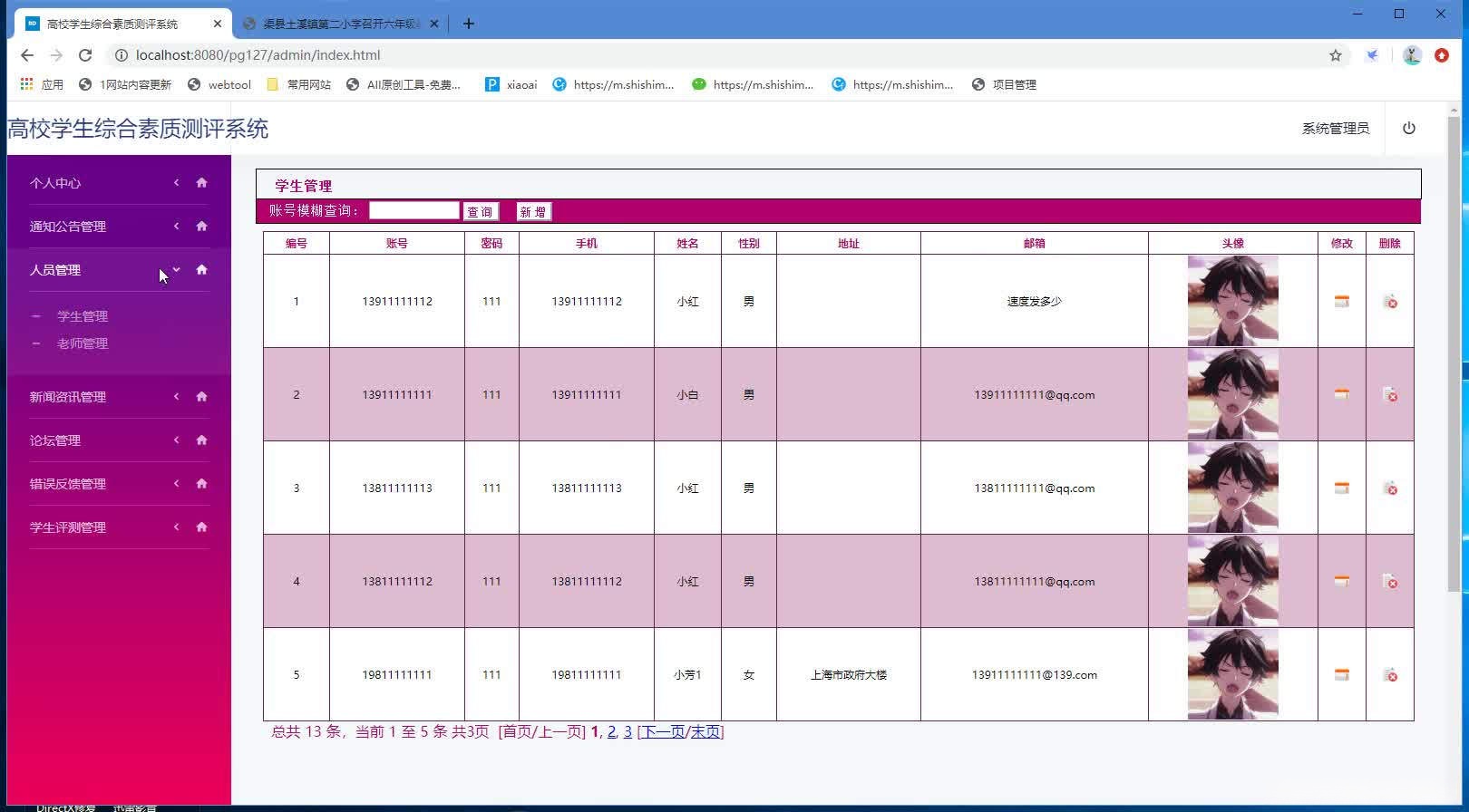Click home icon beside 论坛管理
Screen dimensions: 1469x812
coord(201,440)
